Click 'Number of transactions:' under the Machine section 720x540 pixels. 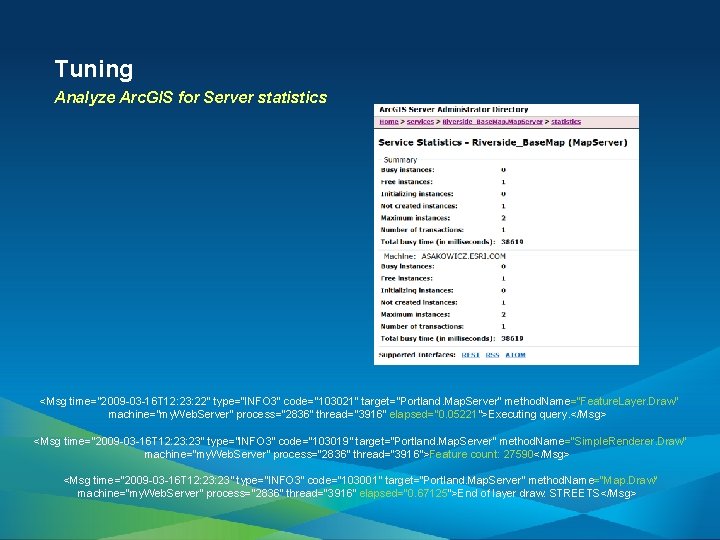pyautogui.click(x=422, y=326)
